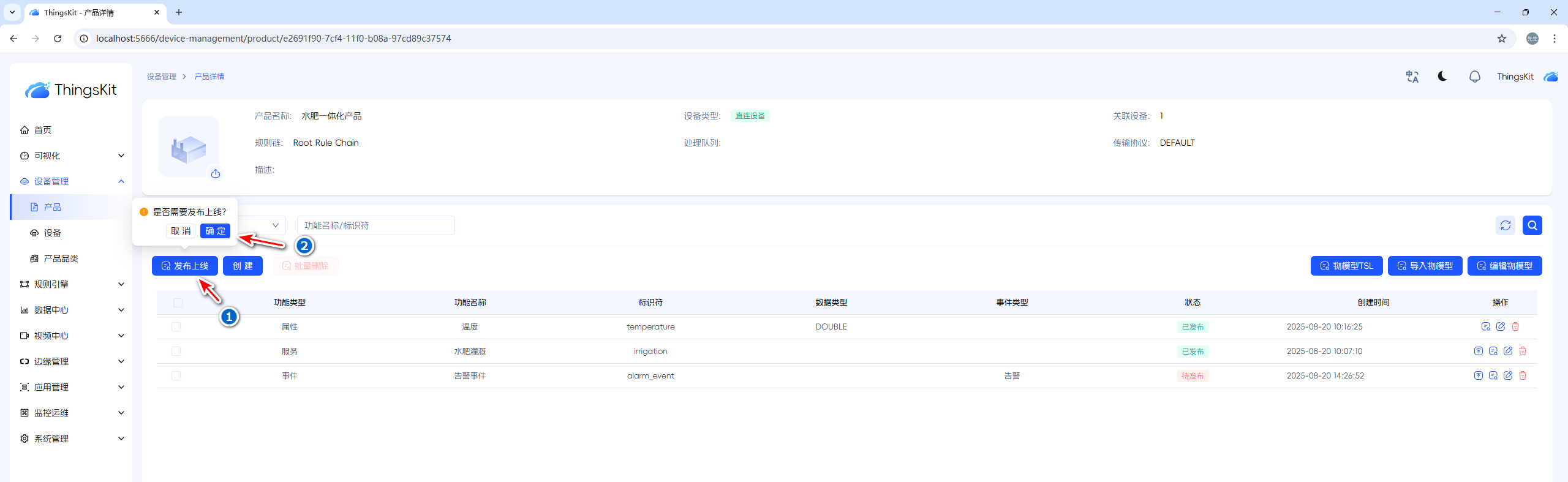Click the blue search icon button
The width and height of the screenshot is (1568, 482).
[1532, 225]
